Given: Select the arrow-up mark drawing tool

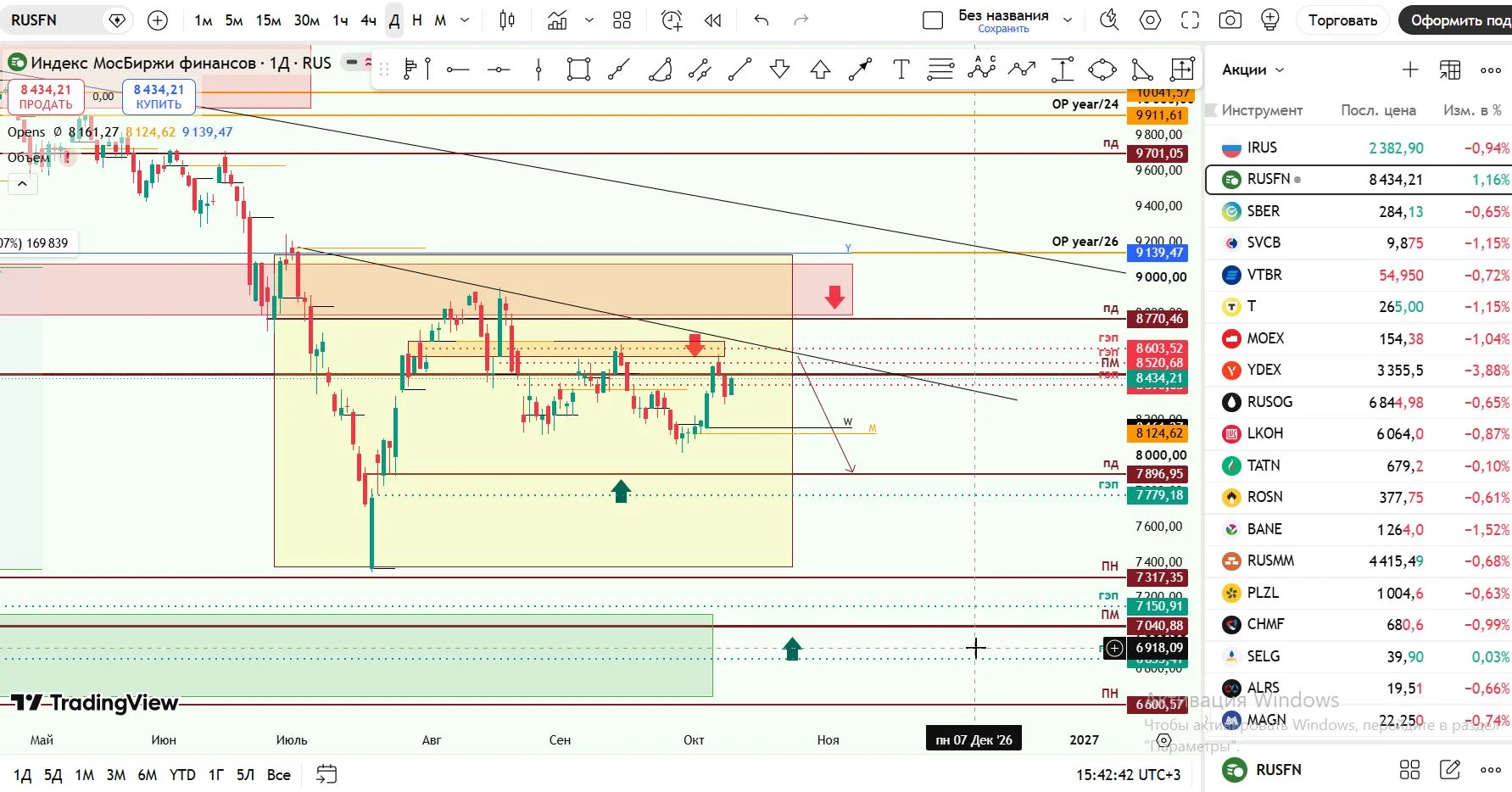Looking at the screenshot, I should [820, 70].
